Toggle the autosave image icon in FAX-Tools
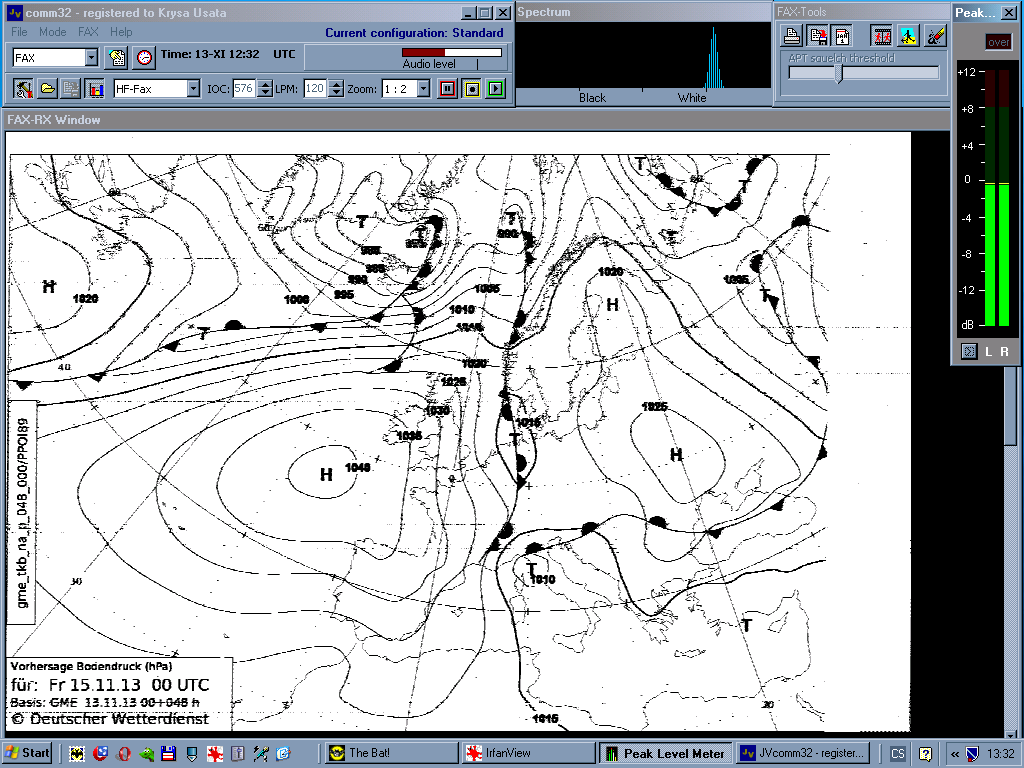 click(818, 36)
